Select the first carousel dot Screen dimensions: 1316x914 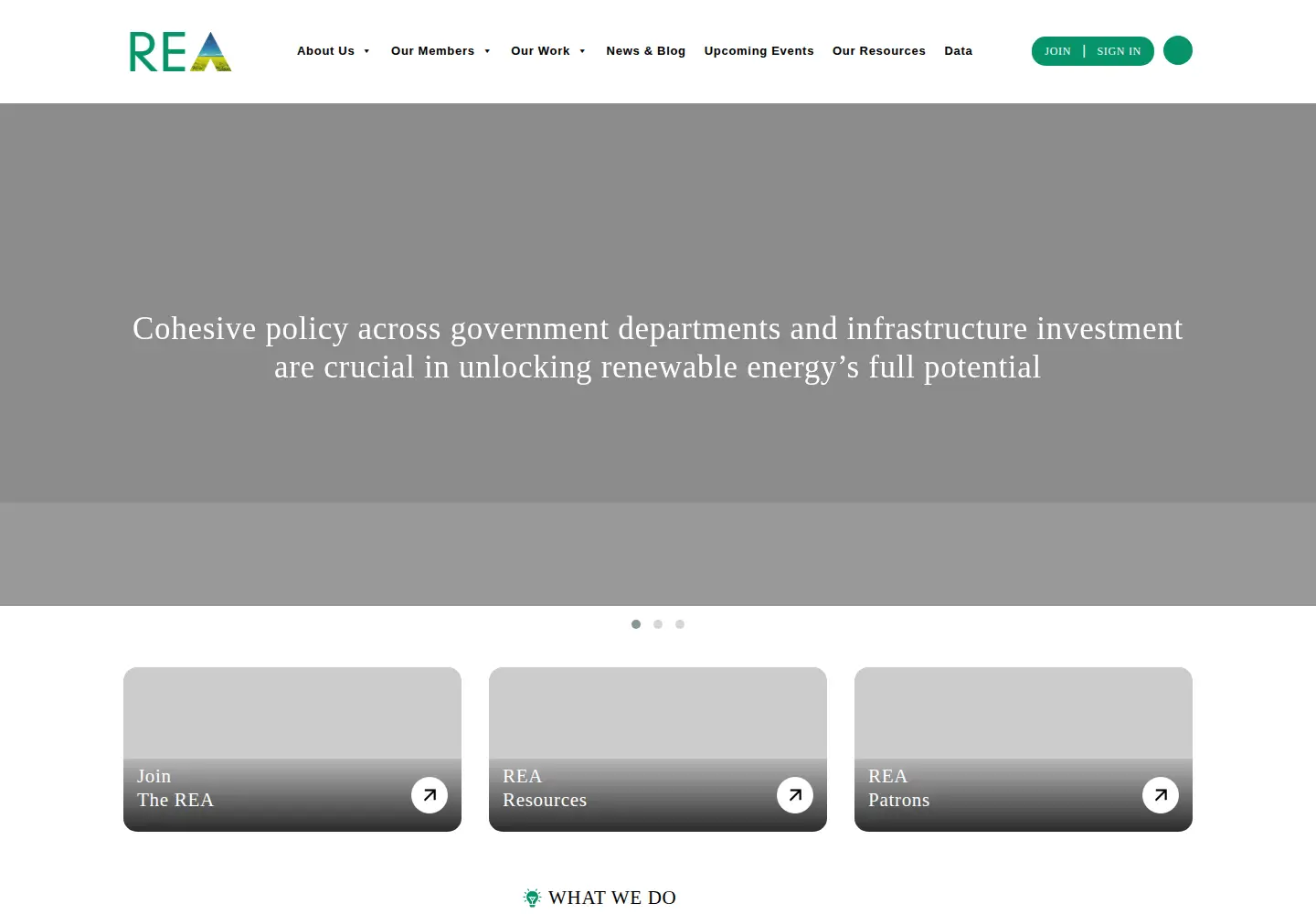click(x=636, y=624)
